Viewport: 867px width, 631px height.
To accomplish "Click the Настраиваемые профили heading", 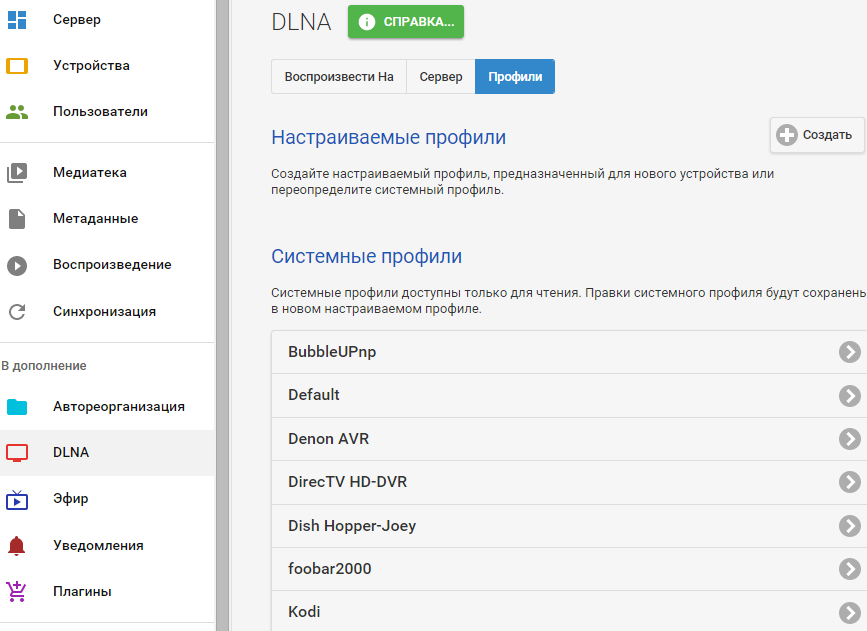I will (x=389, y=138).
